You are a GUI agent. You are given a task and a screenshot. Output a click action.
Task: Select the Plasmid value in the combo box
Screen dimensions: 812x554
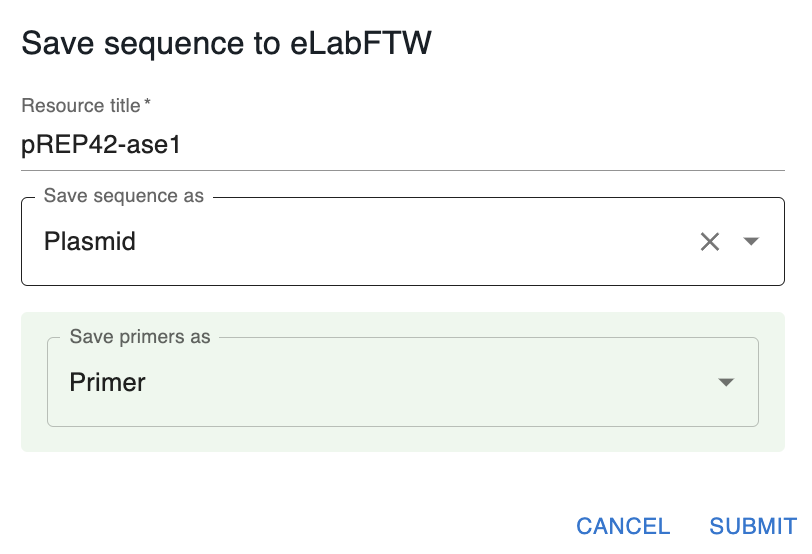click(x=90, y=241)
